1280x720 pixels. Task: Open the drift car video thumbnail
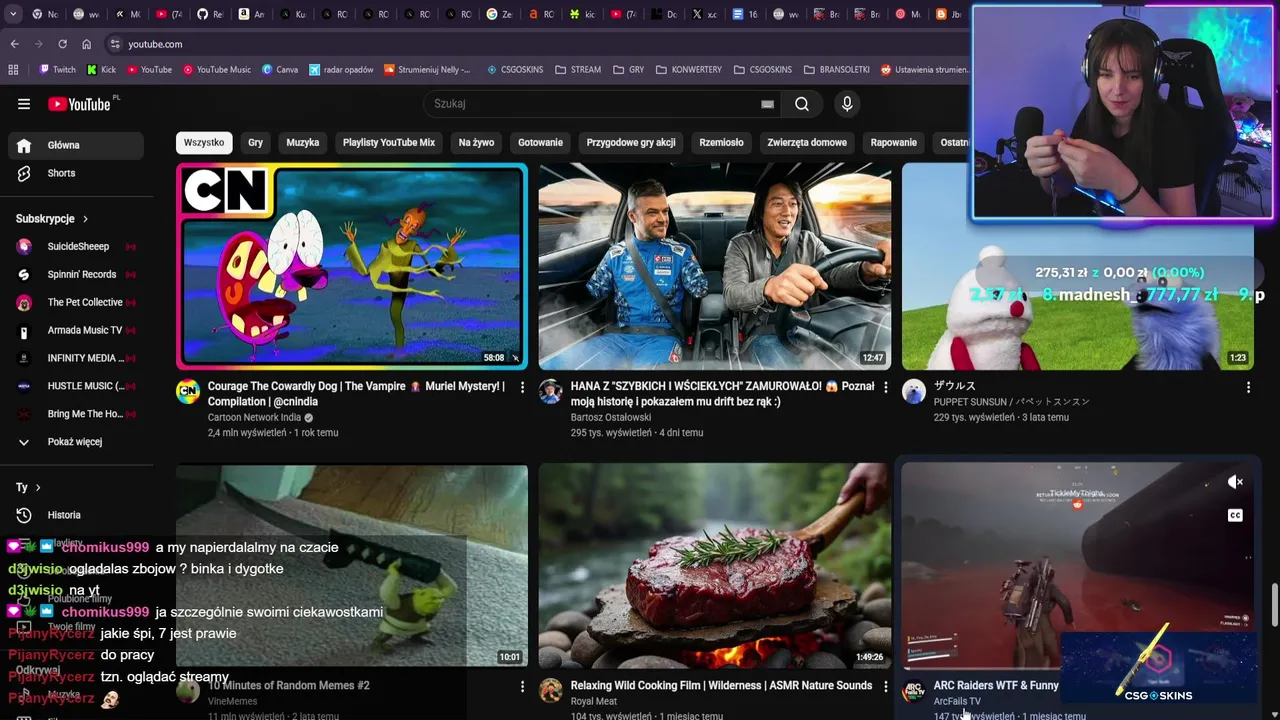pos(715,267)
